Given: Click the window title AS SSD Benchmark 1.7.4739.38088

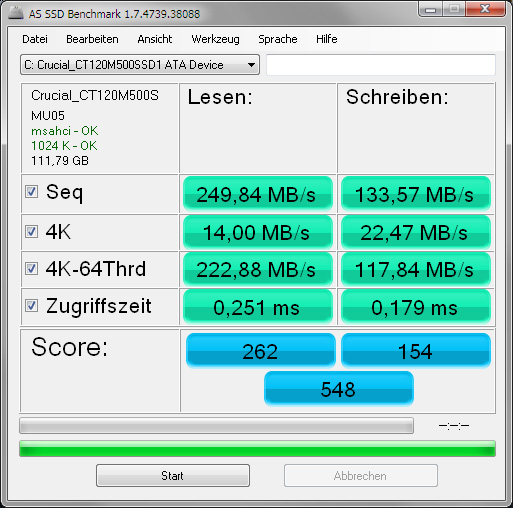Looking at the screenshot, I should (114, 14).
